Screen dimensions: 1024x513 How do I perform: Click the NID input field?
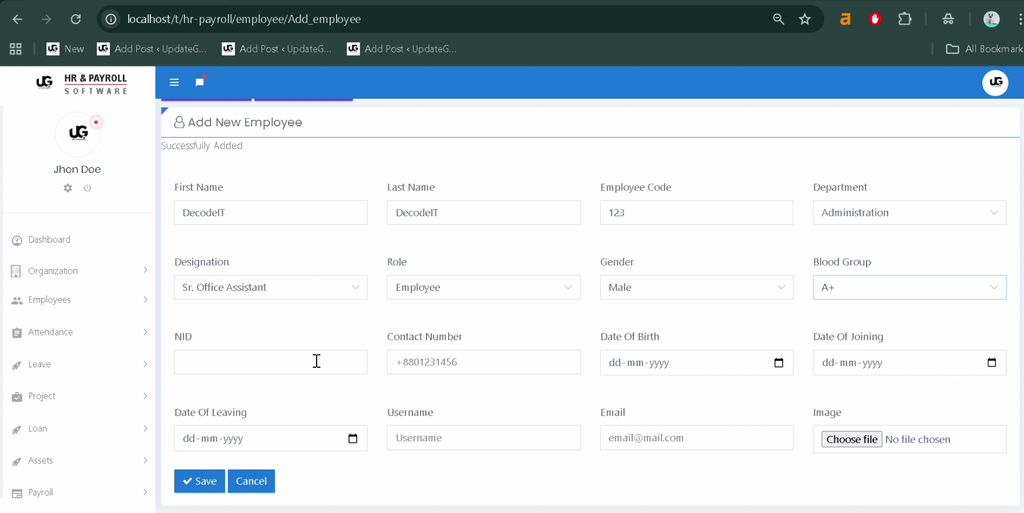coord(270,362)
